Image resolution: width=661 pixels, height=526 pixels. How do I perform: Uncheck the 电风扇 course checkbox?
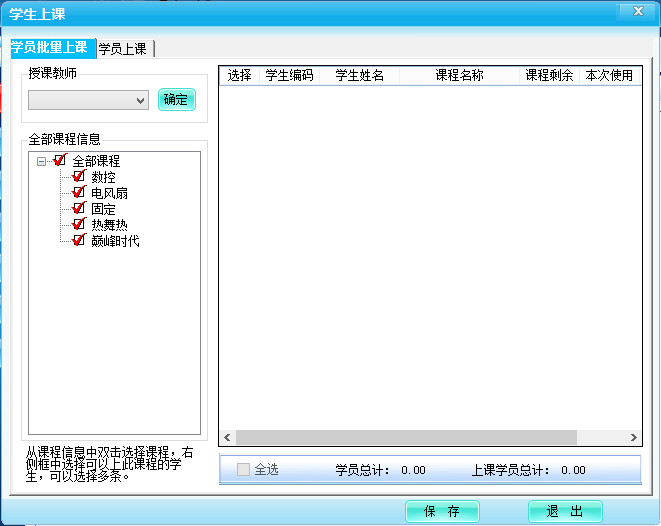pos(79,192)
